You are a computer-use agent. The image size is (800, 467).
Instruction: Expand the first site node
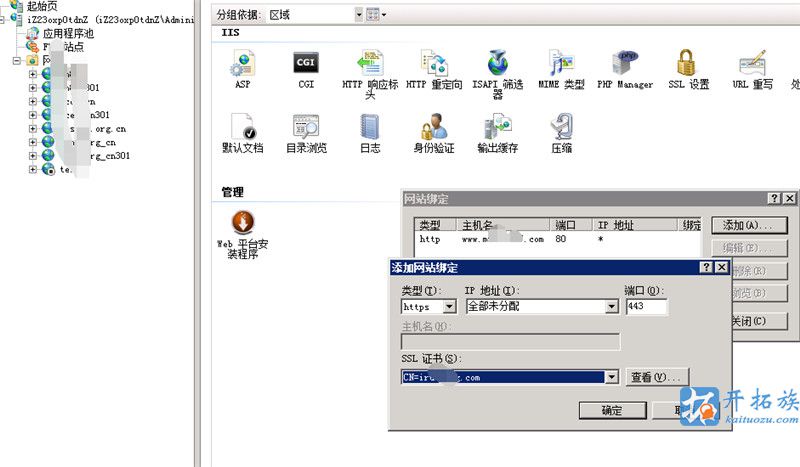point(33,74)
